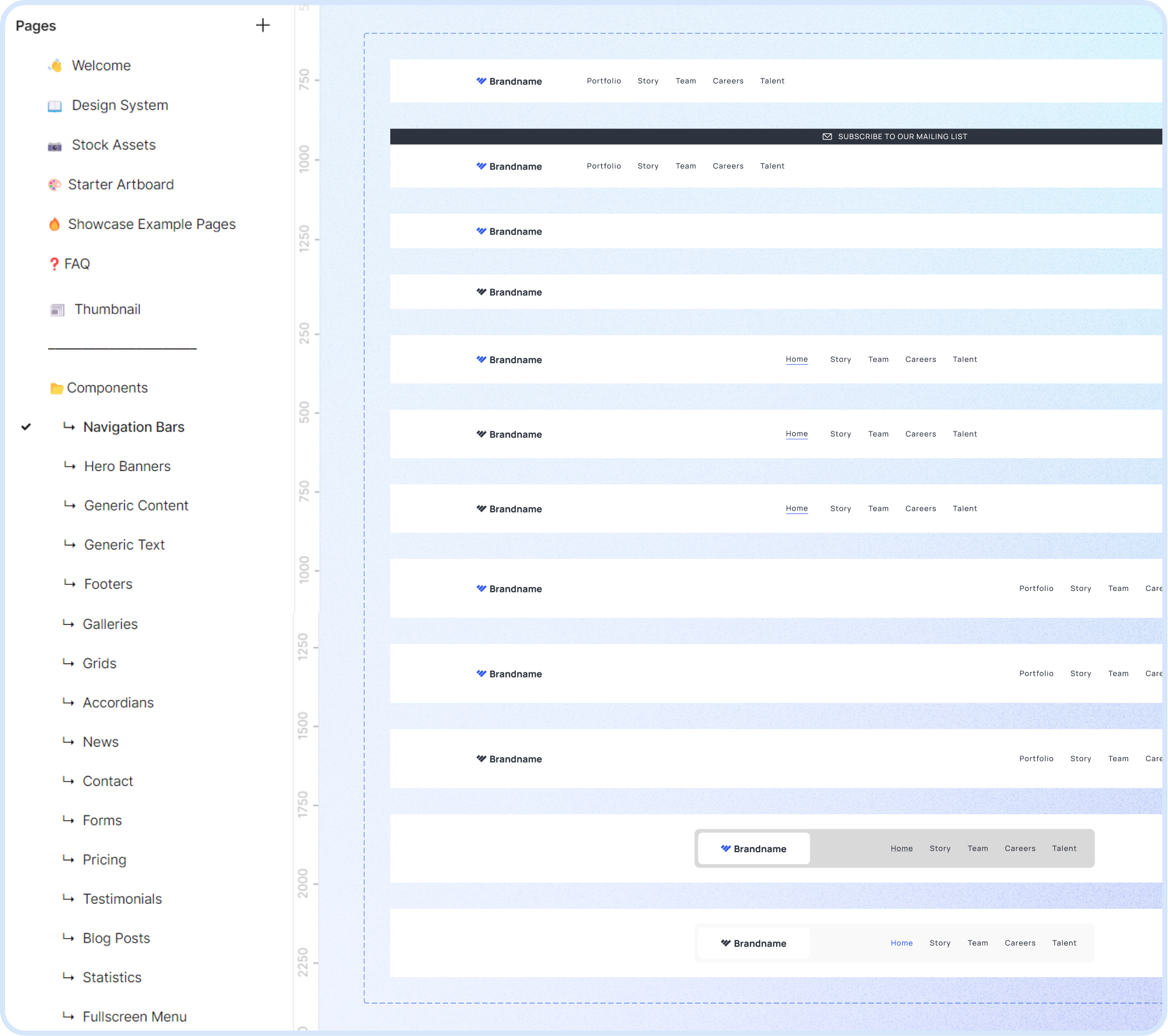Open the Thumbnail page
The width and height of the screenshot is (1168, 1036).
107,309
